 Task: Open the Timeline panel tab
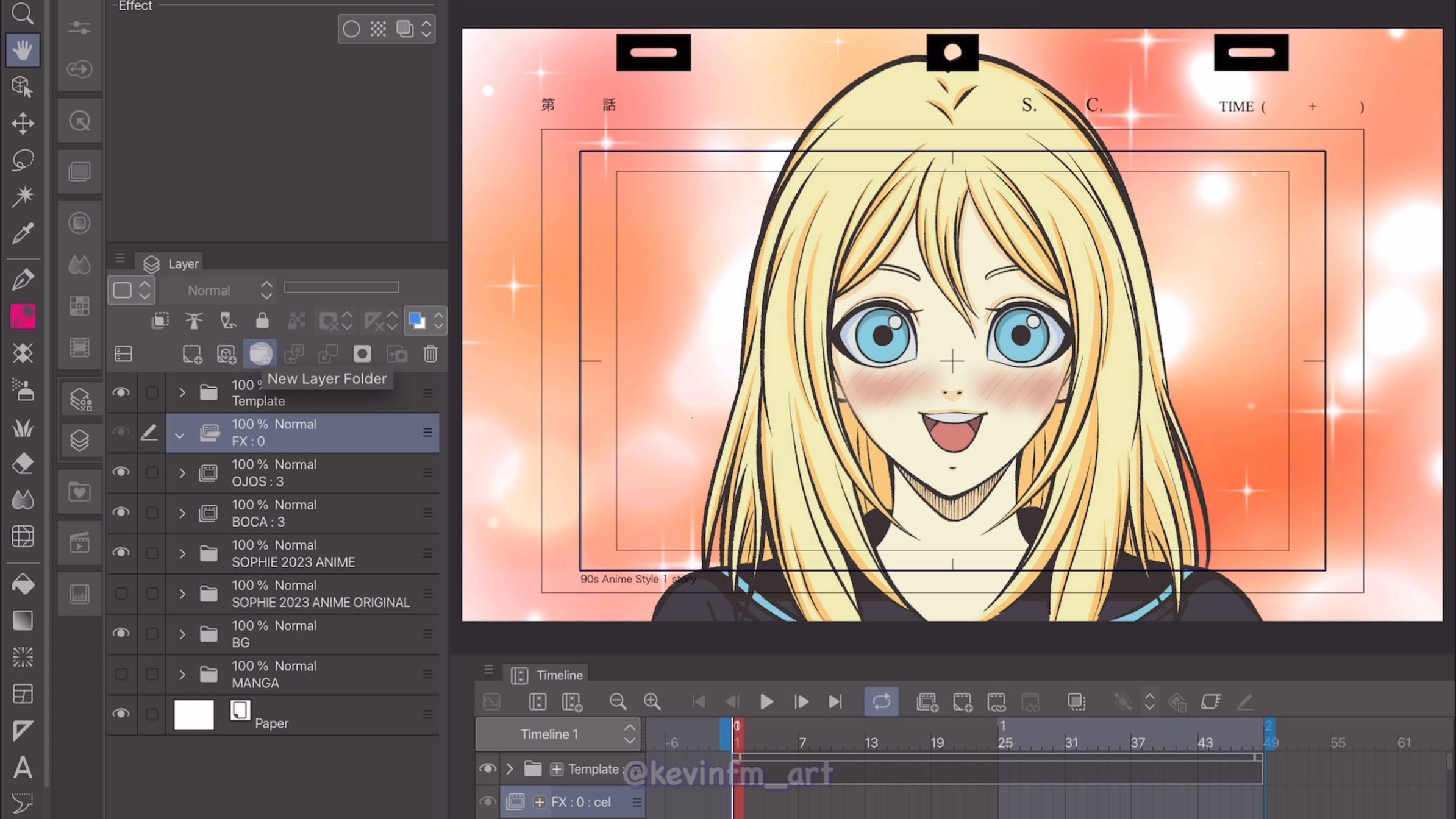[547, 675]
